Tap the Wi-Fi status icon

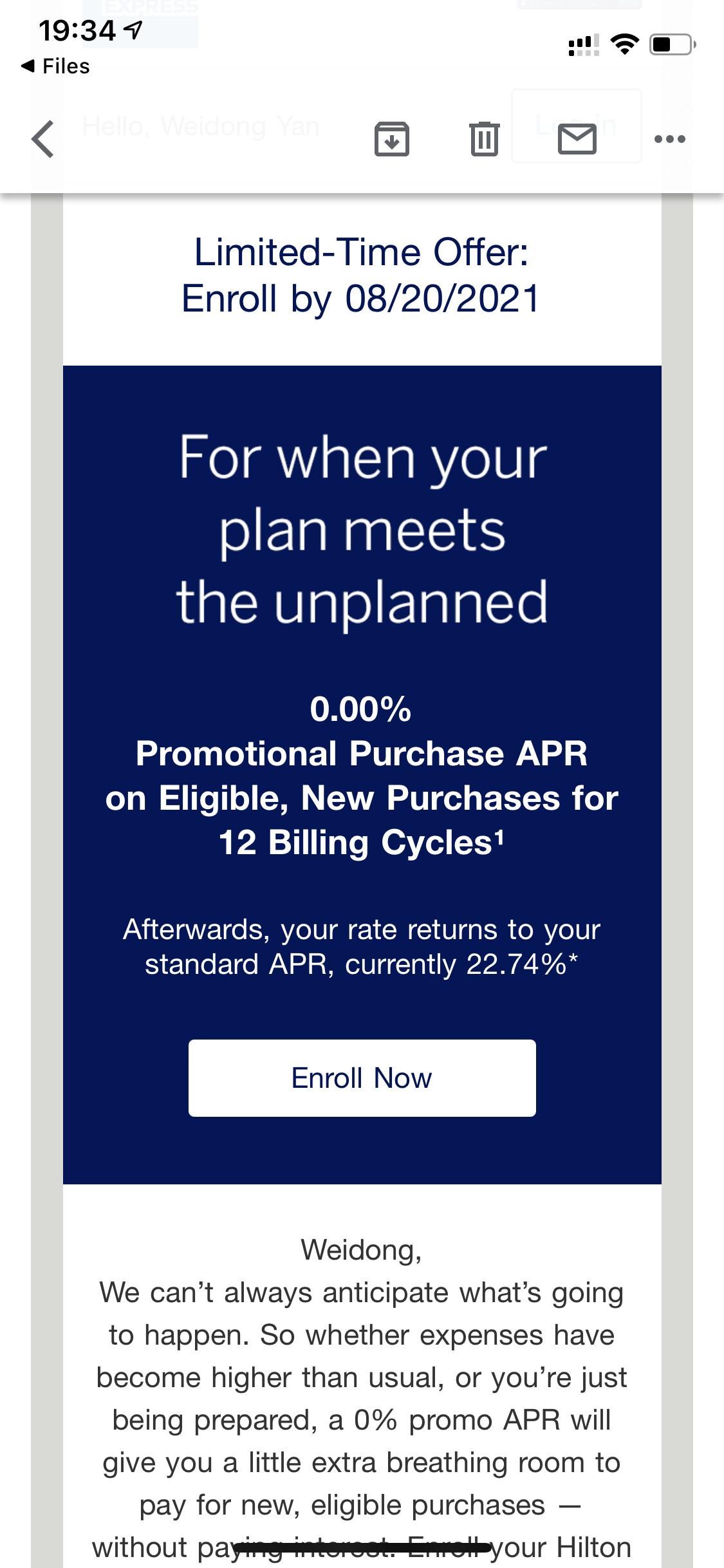click(624, 44)
